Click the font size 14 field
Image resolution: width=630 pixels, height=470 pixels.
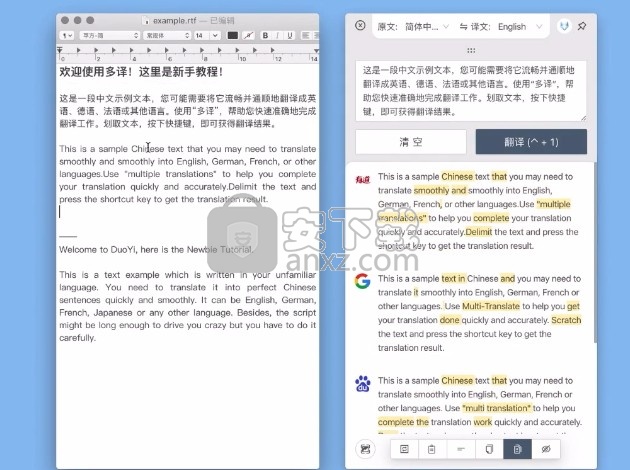click(201, 36)
